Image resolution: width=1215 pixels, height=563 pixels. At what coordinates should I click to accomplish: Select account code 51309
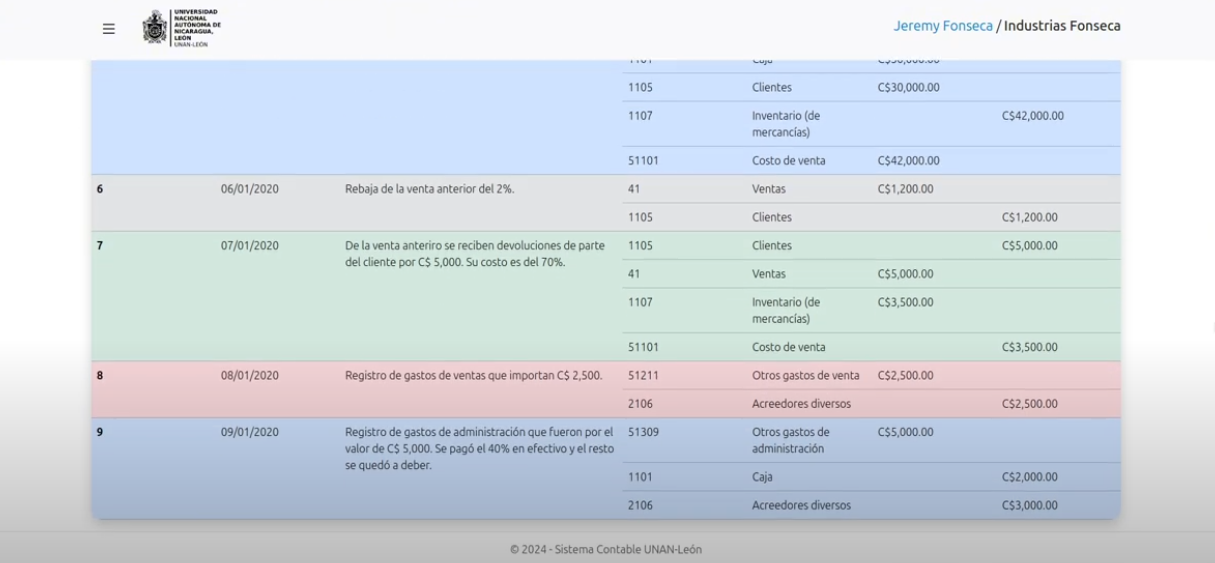643,432
